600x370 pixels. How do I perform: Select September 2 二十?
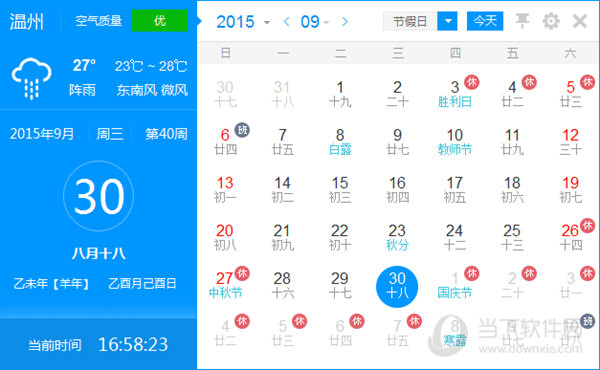pyautogui.click(x=398, y=94)
